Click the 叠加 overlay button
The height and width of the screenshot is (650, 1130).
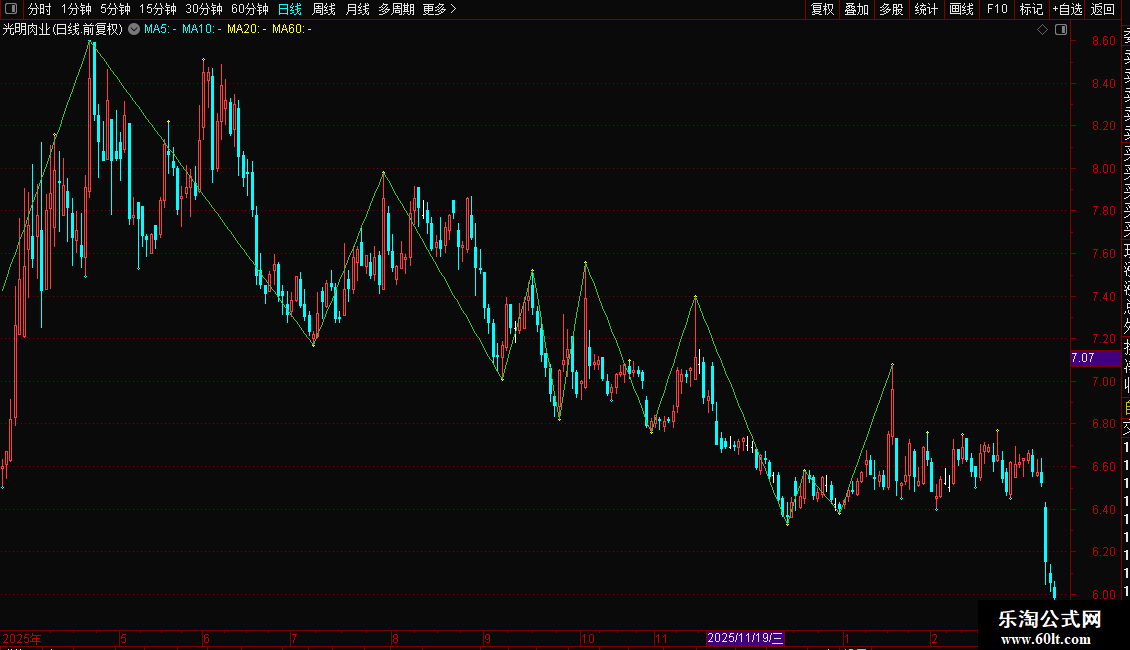coord(857,9)
